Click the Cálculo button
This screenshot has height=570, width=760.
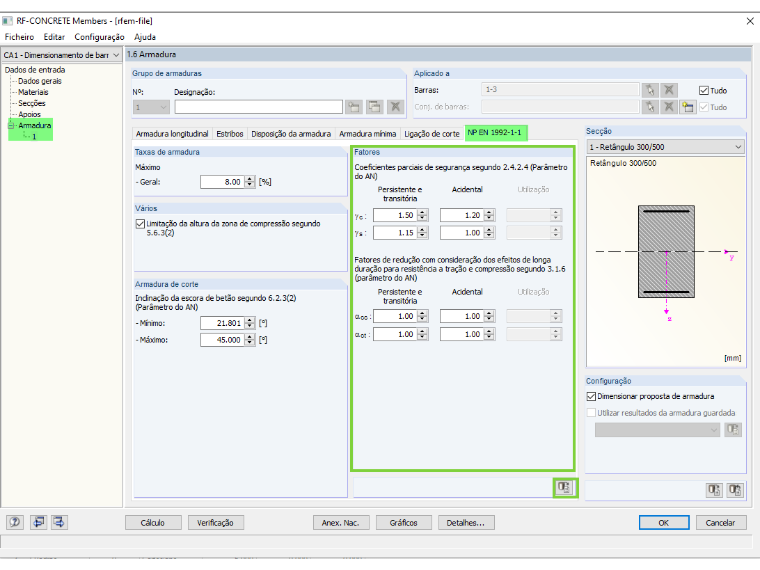point(153,522)
